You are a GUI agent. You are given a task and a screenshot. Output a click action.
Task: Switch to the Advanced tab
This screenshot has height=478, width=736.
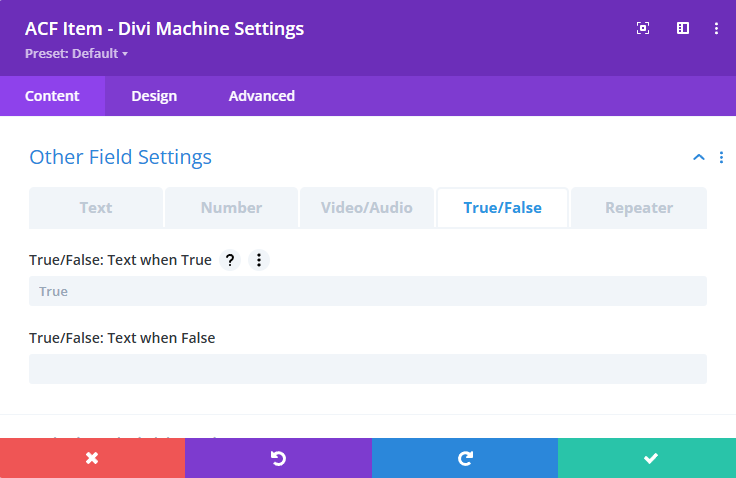tap(261, 96)
